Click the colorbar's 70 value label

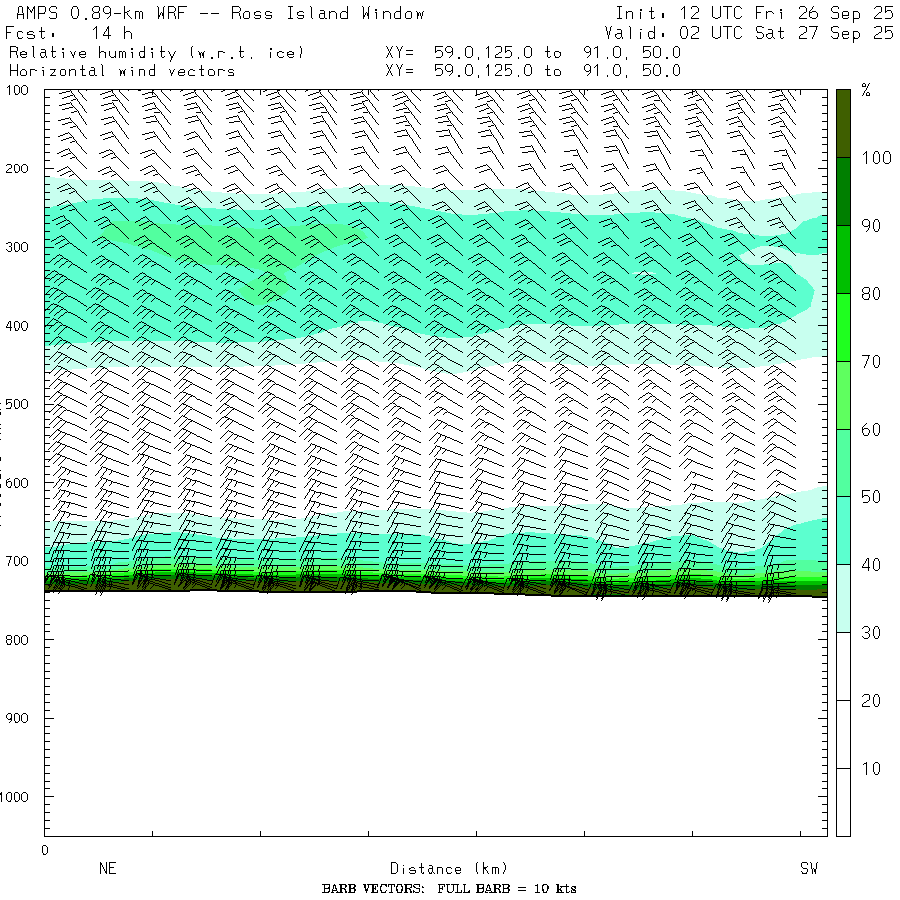click(x=871, y=362)
